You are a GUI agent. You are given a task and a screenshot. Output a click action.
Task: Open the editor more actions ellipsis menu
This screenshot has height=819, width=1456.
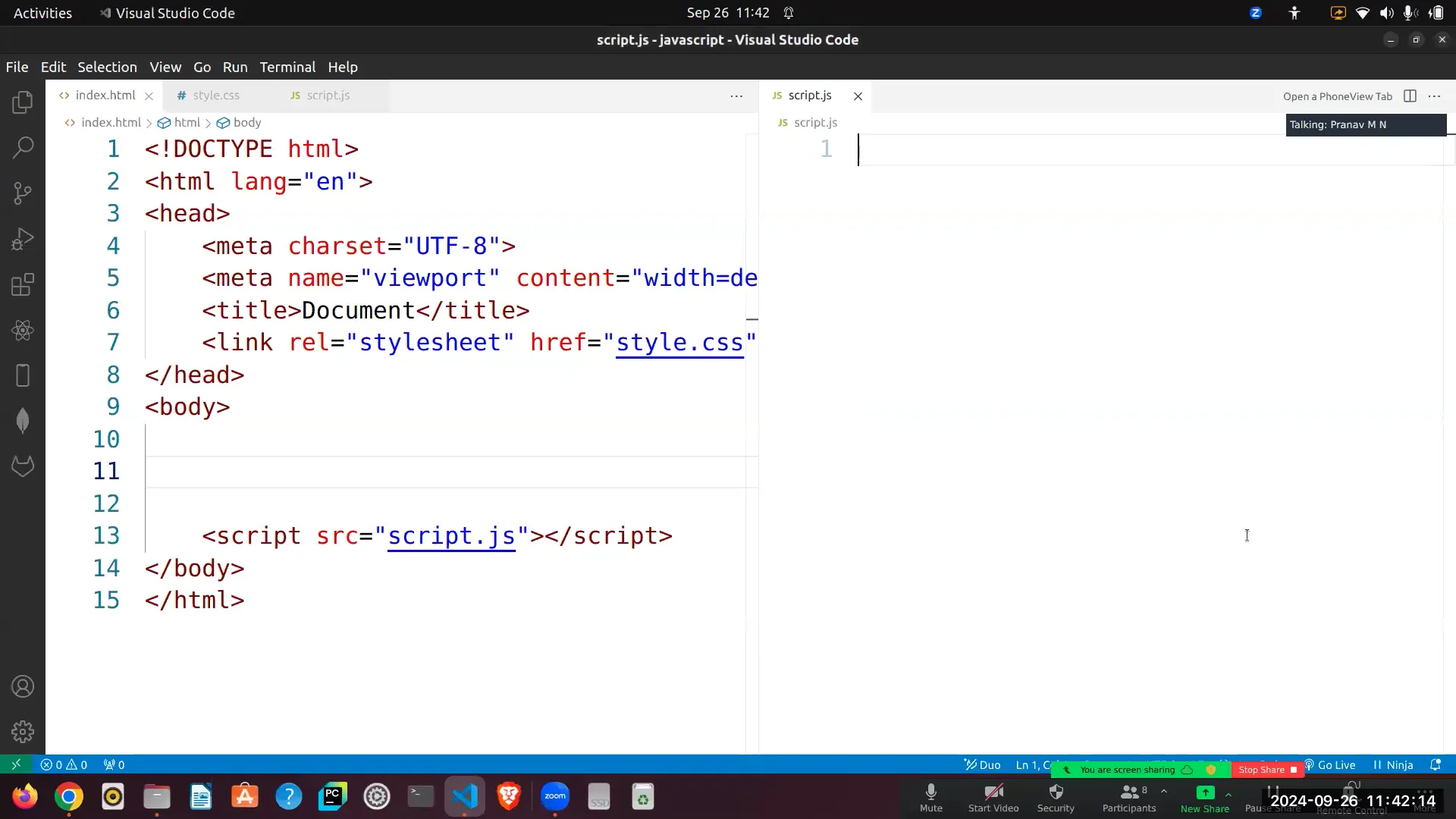[x=736, y=96]
